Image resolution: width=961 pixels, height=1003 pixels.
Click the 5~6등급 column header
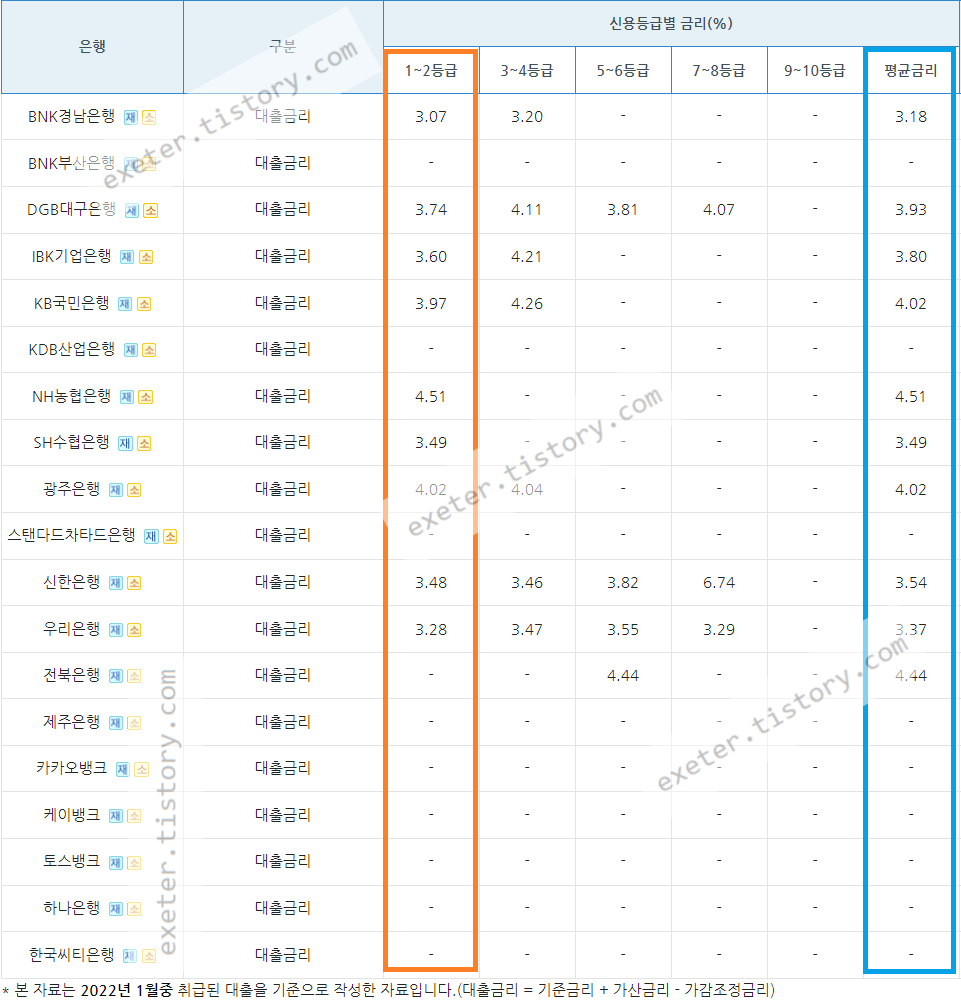pyautogui.click(x=623, y=71)
